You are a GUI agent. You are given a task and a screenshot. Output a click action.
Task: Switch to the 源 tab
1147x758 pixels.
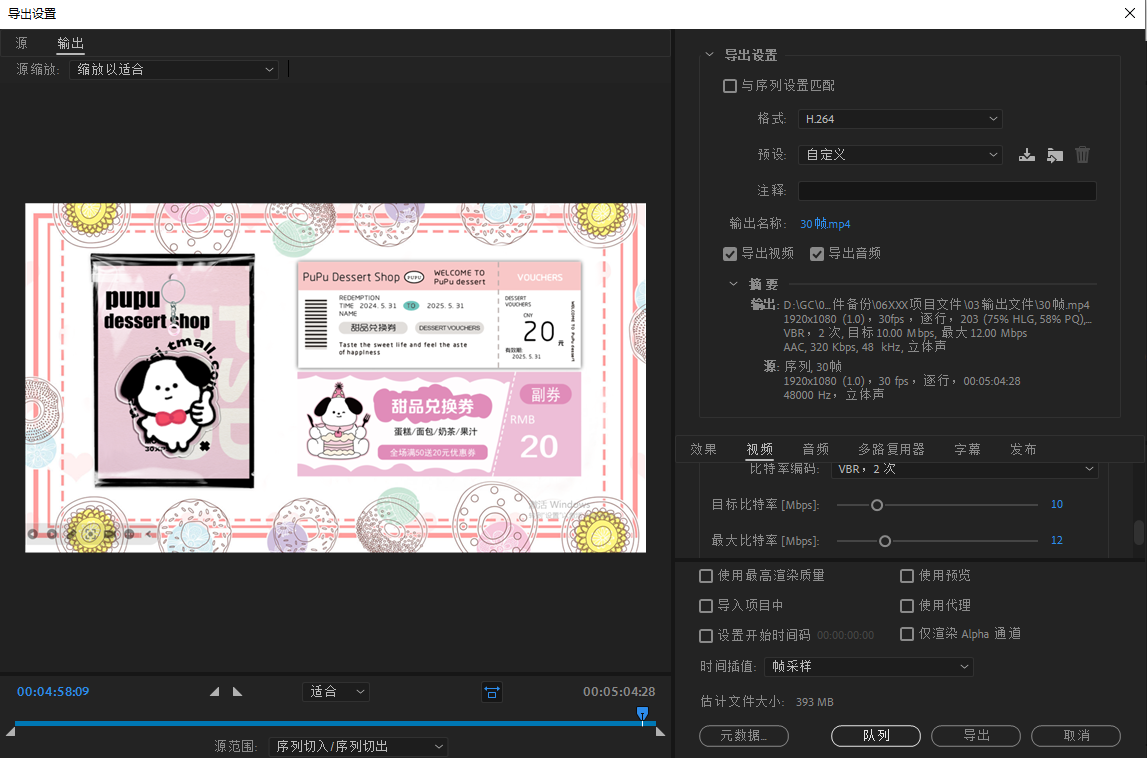[x=22, y=43]
